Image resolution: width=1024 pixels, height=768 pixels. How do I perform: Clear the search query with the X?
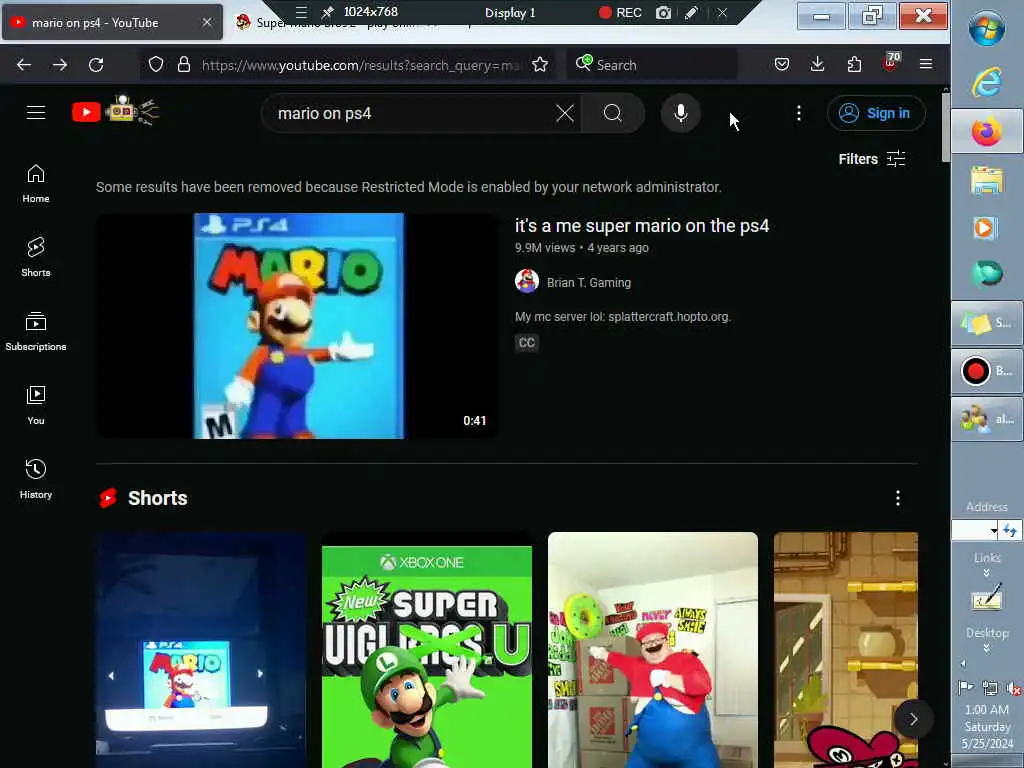coord(565,114)
